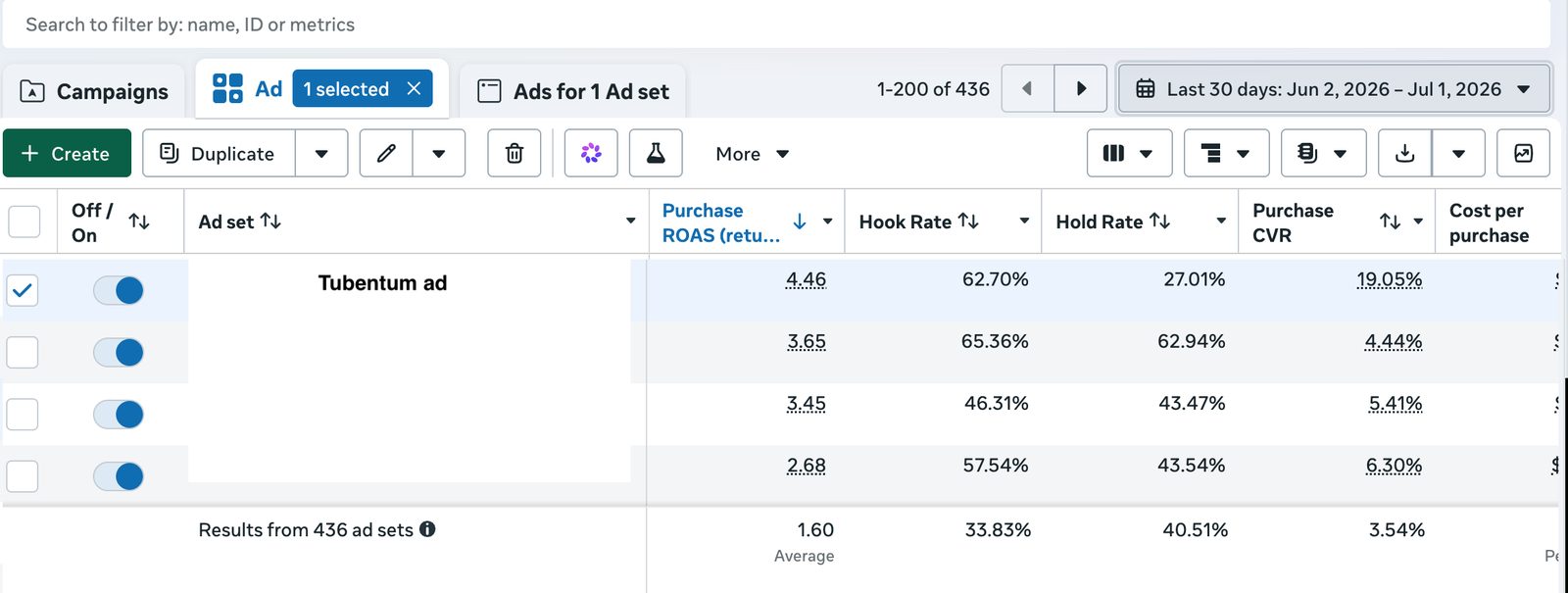Screen dimensions: 1568x593
Task: Open the breakdown rows icon button
Action: click(x=1226, y=154)
